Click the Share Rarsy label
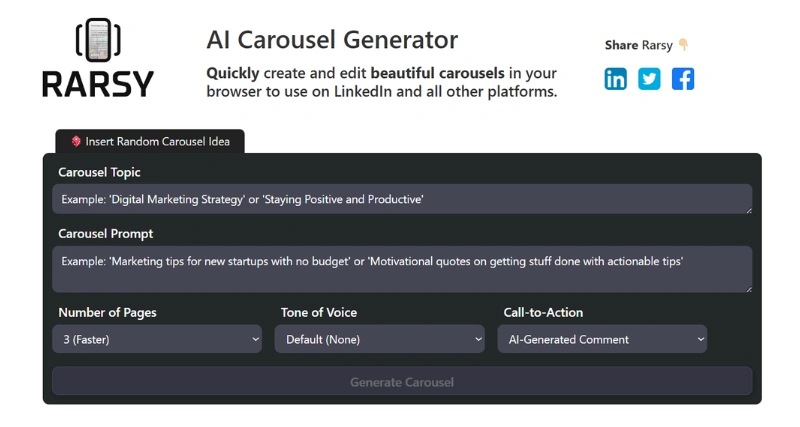Viewport: 800px width, 427px height. coord(639,45)
